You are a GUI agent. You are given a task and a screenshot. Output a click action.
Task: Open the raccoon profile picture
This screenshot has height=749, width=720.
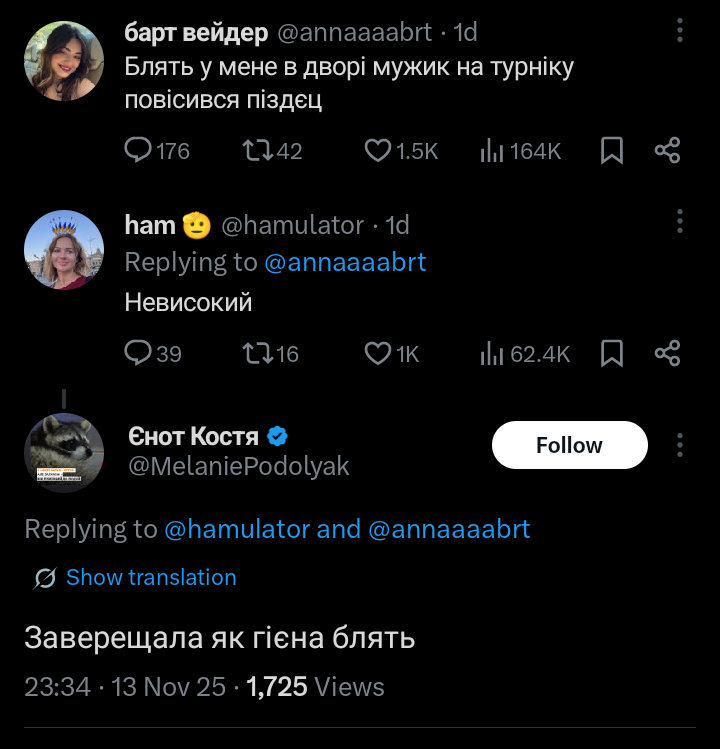pyautogui.click(x=64, y=453)
